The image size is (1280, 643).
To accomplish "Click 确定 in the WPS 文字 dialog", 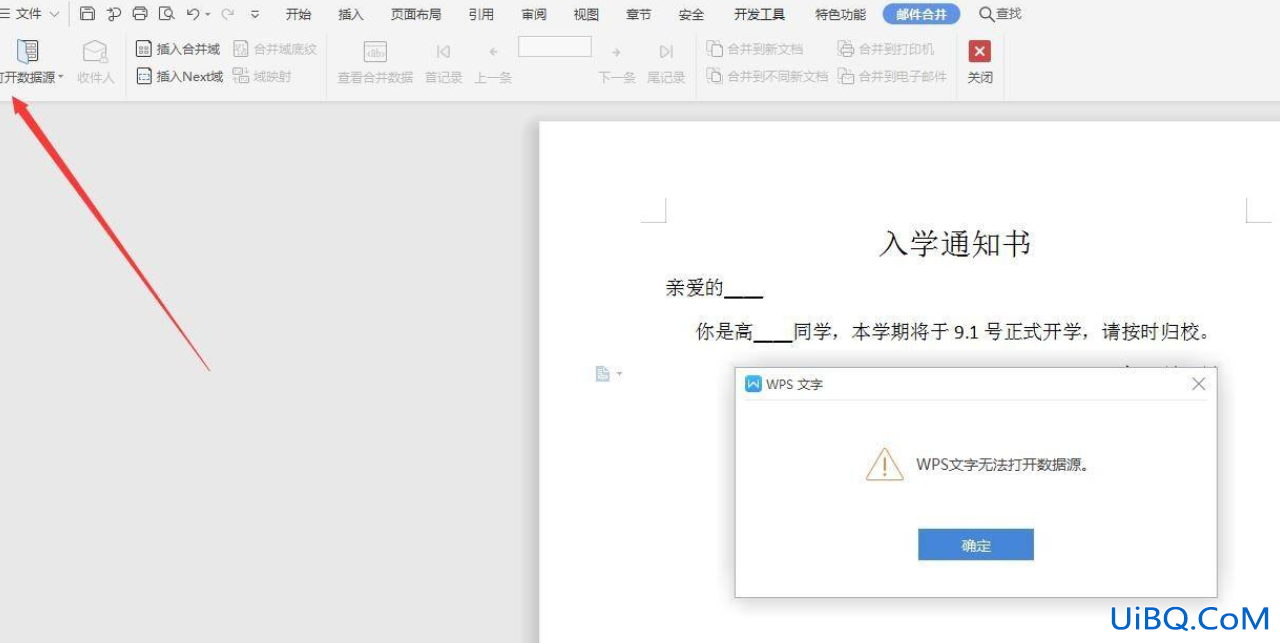I will click(976, 545).
